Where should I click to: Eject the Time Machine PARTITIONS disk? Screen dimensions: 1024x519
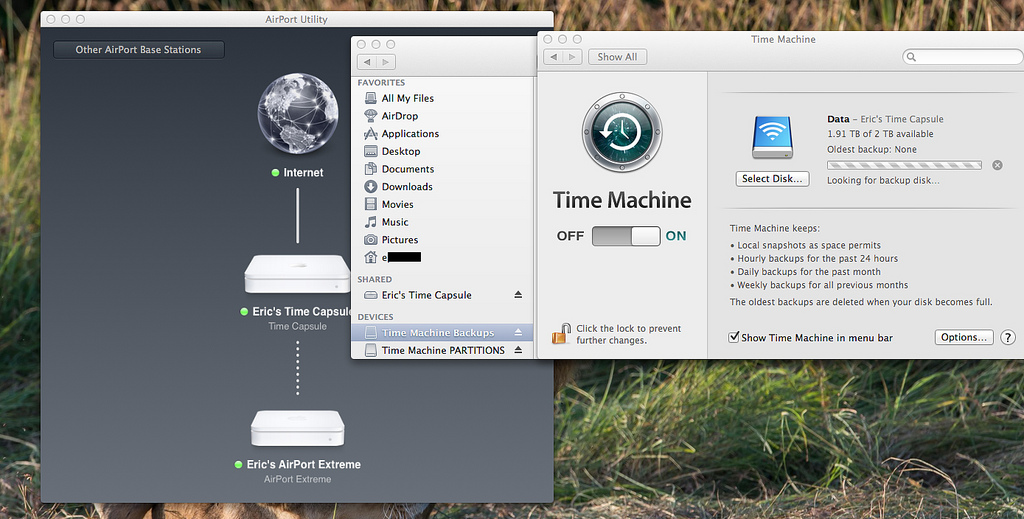coord(518,350)
